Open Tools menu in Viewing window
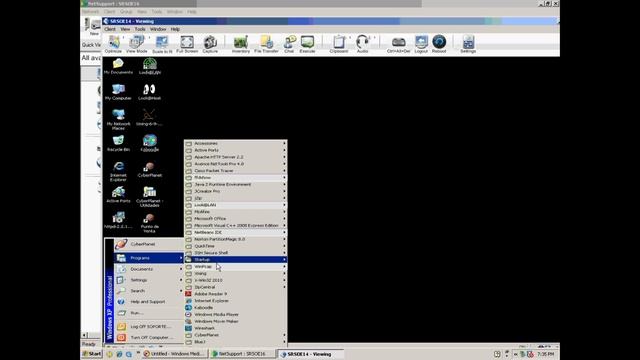 click(140, 29)
